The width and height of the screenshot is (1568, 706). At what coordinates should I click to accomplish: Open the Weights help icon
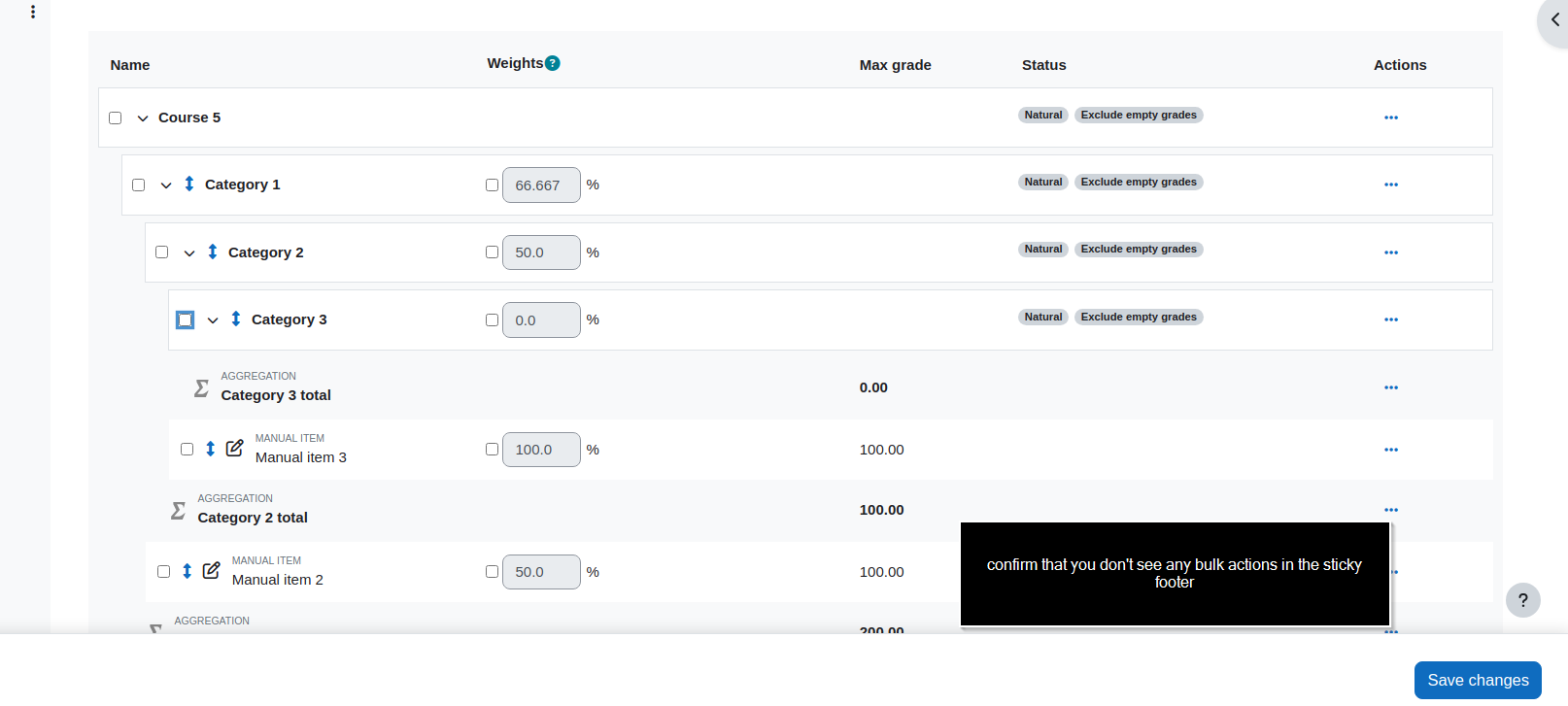(553, 63)
